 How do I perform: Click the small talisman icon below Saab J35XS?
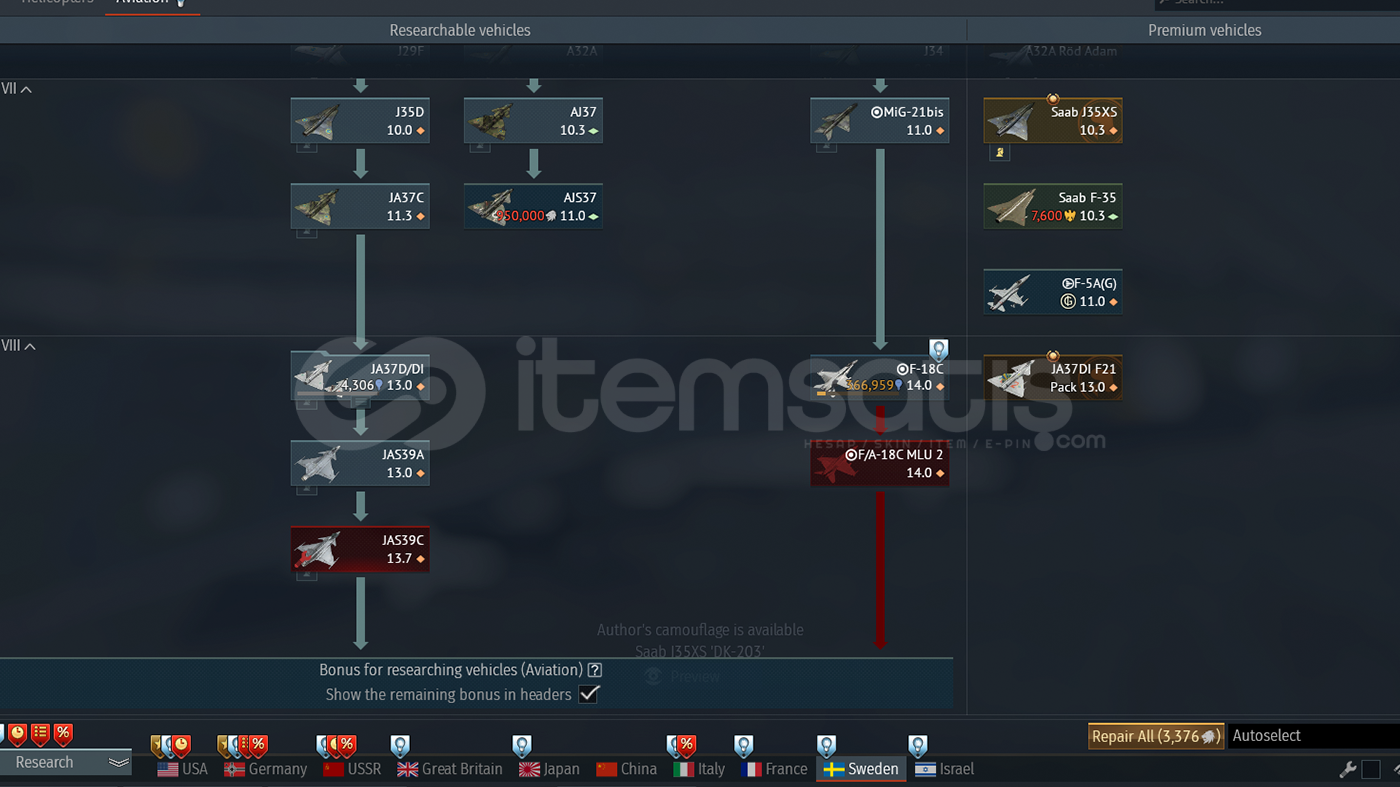[x=999, y=152]
